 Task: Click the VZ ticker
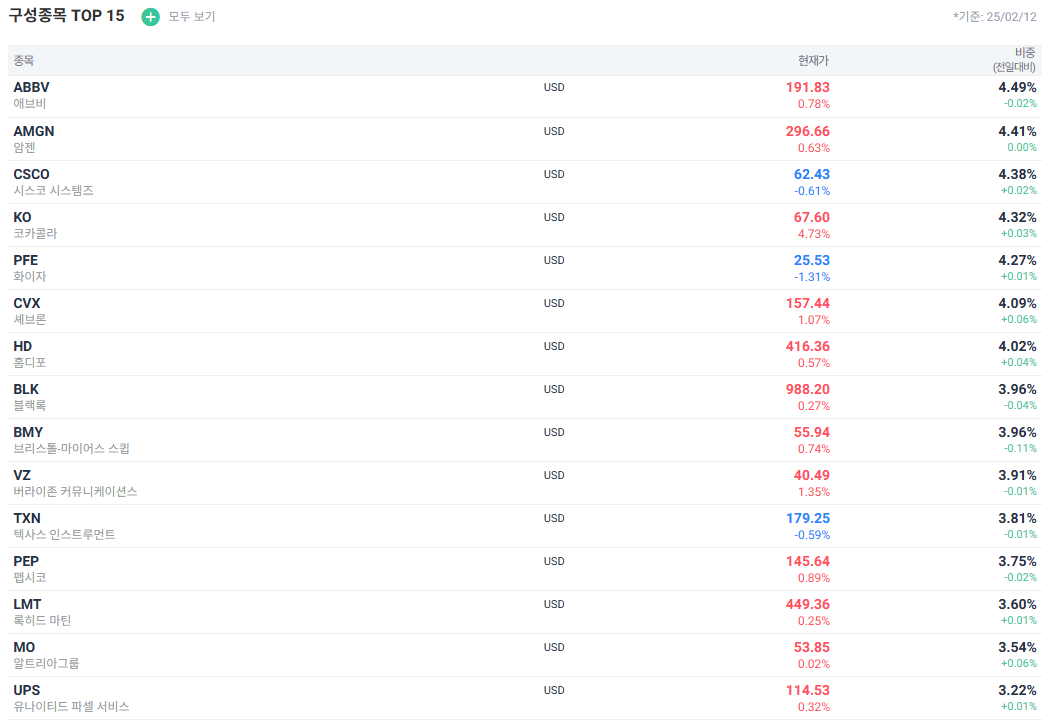click(22, 474)
